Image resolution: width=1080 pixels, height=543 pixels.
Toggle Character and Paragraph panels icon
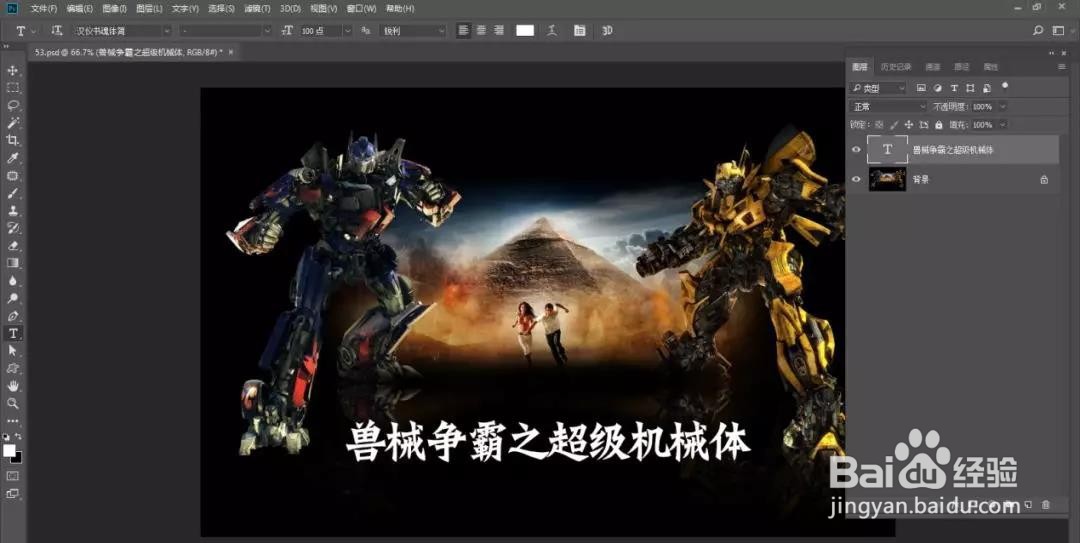point(579,30)
